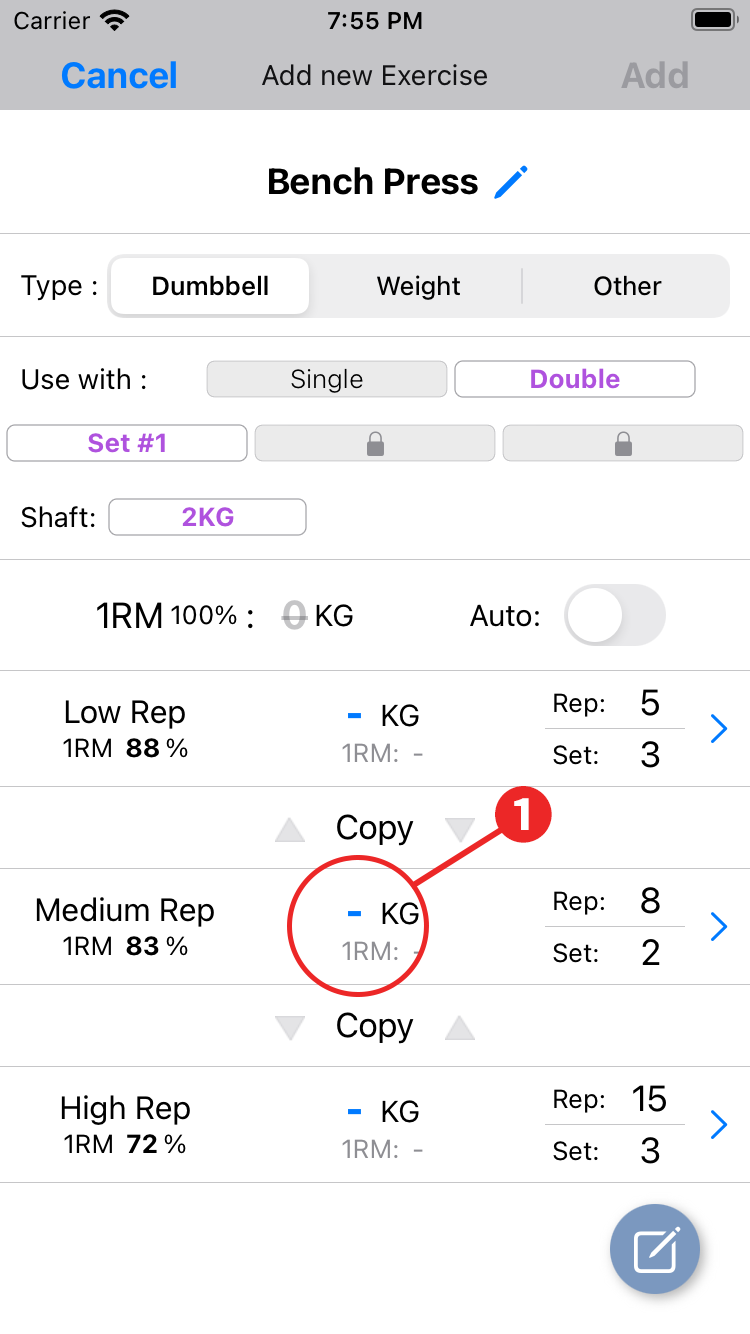
Task: Tap the first locked set slot
Action: 375,444
